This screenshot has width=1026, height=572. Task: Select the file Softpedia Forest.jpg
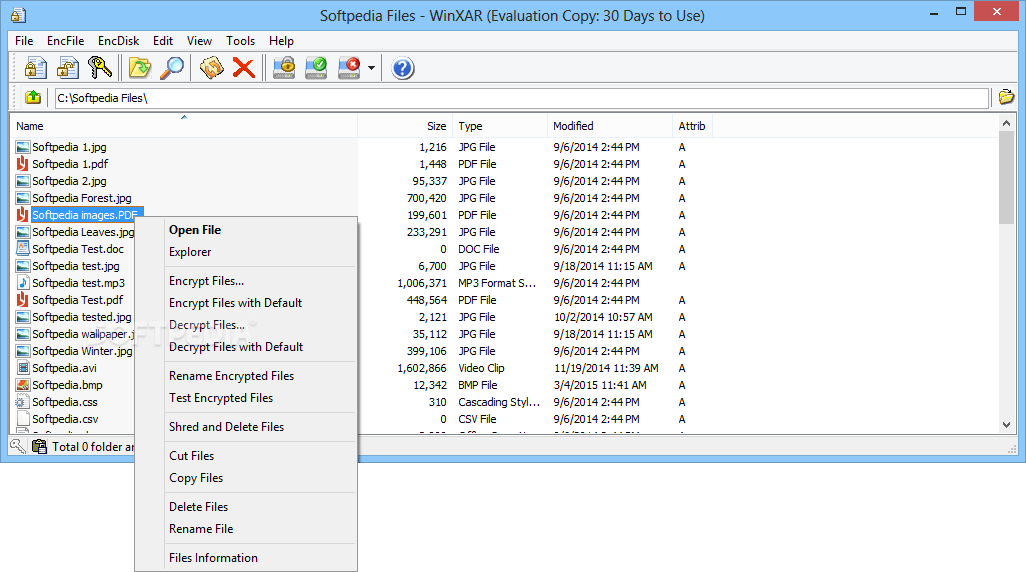click(x=82, y=198)
